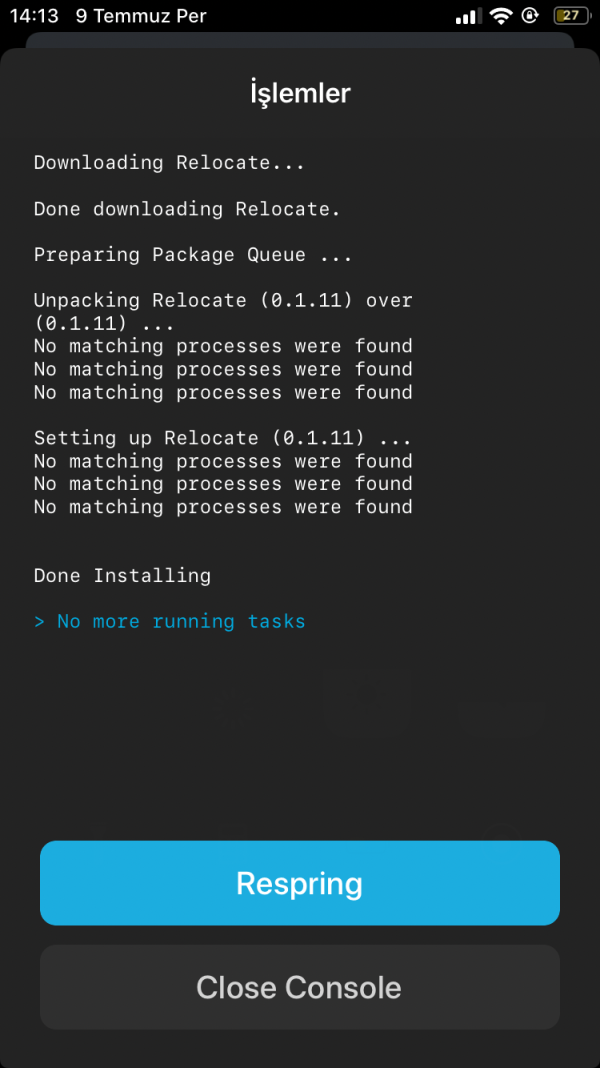Viewport: 600px width, 1068px height.
Task: Tap the "İşlemler" console title
Action: click(x=300, y=94)
